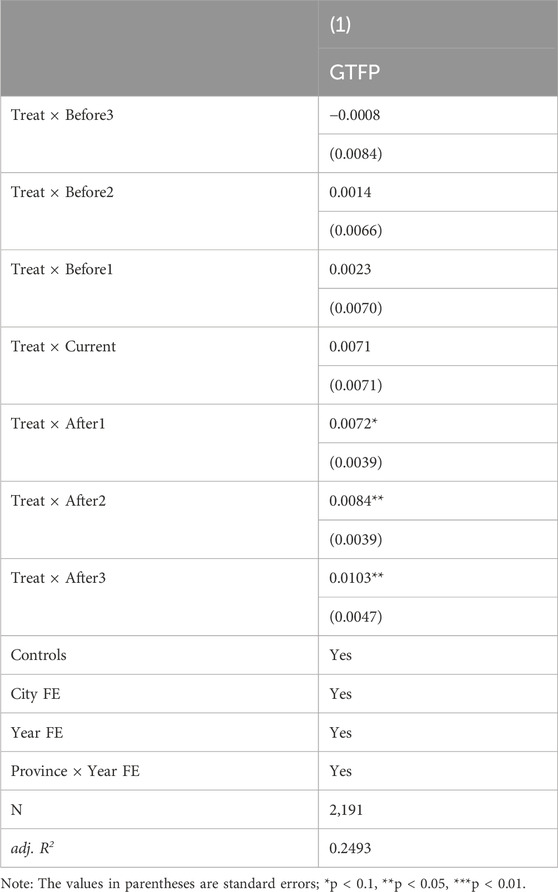Click the Treat × Before2 row label
Screen dimensions: 558x892
tap(62, 192)
